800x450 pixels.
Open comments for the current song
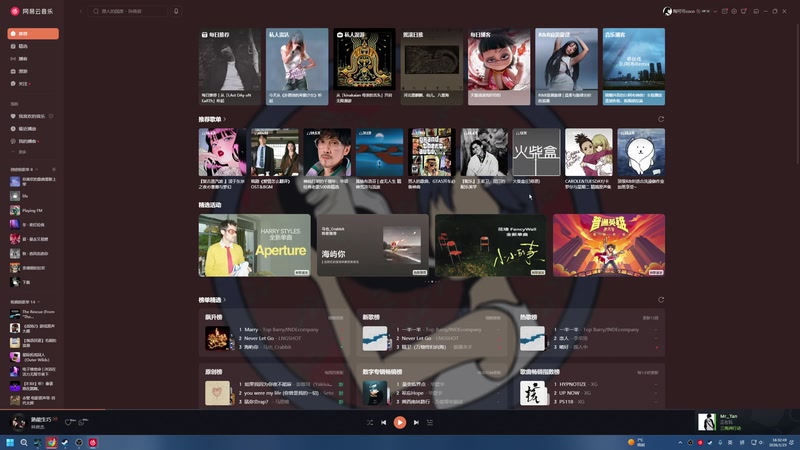83,422
